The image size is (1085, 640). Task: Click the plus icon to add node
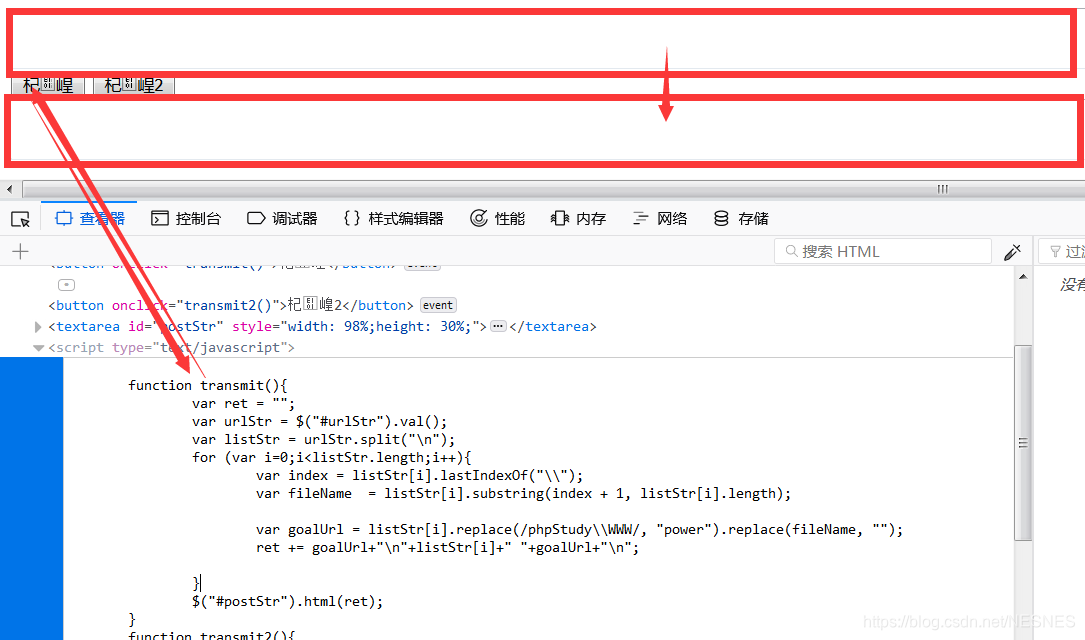21,251
